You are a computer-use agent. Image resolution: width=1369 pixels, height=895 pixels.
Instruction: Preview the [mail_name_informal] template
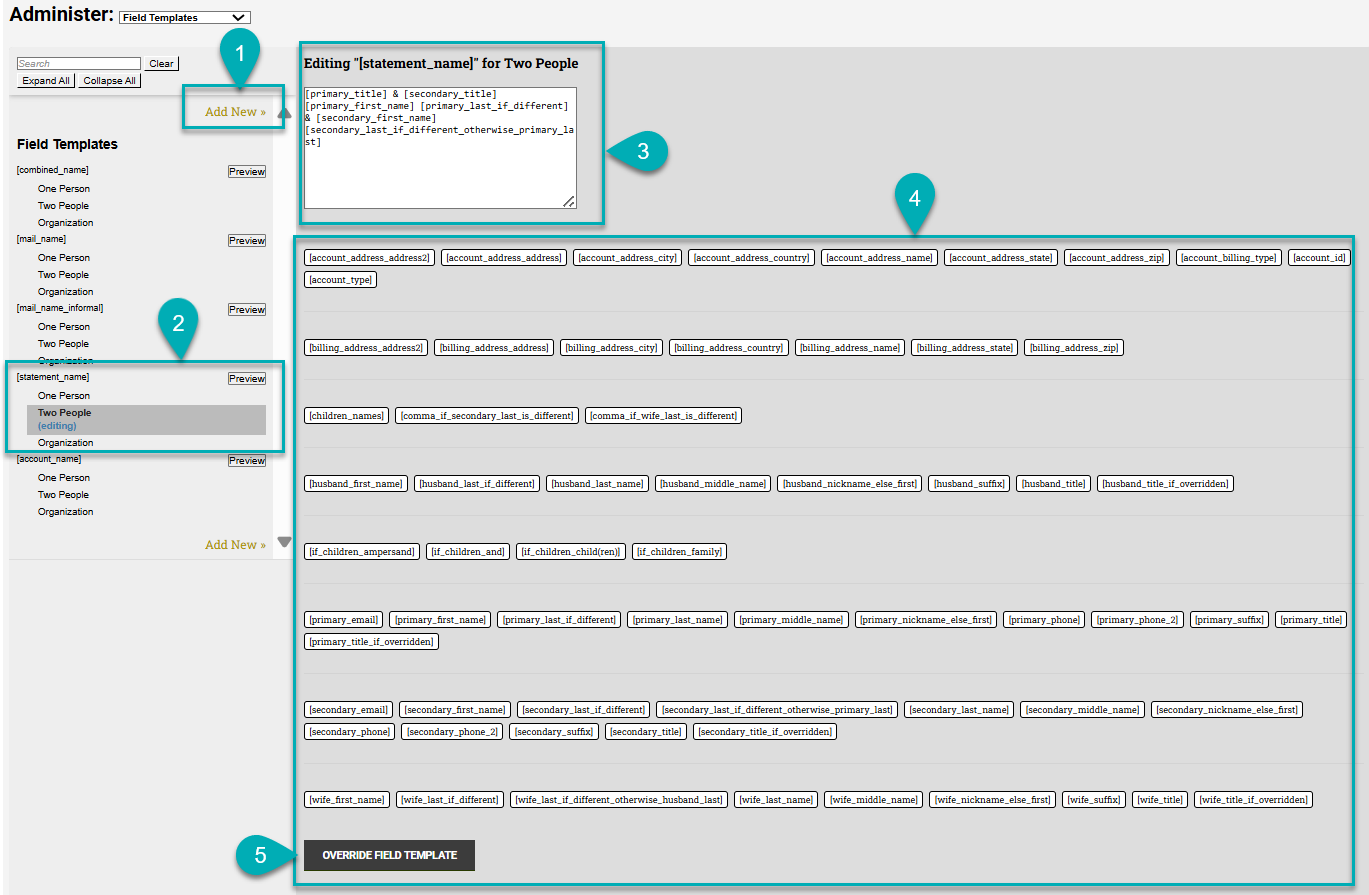coord(246,309)
